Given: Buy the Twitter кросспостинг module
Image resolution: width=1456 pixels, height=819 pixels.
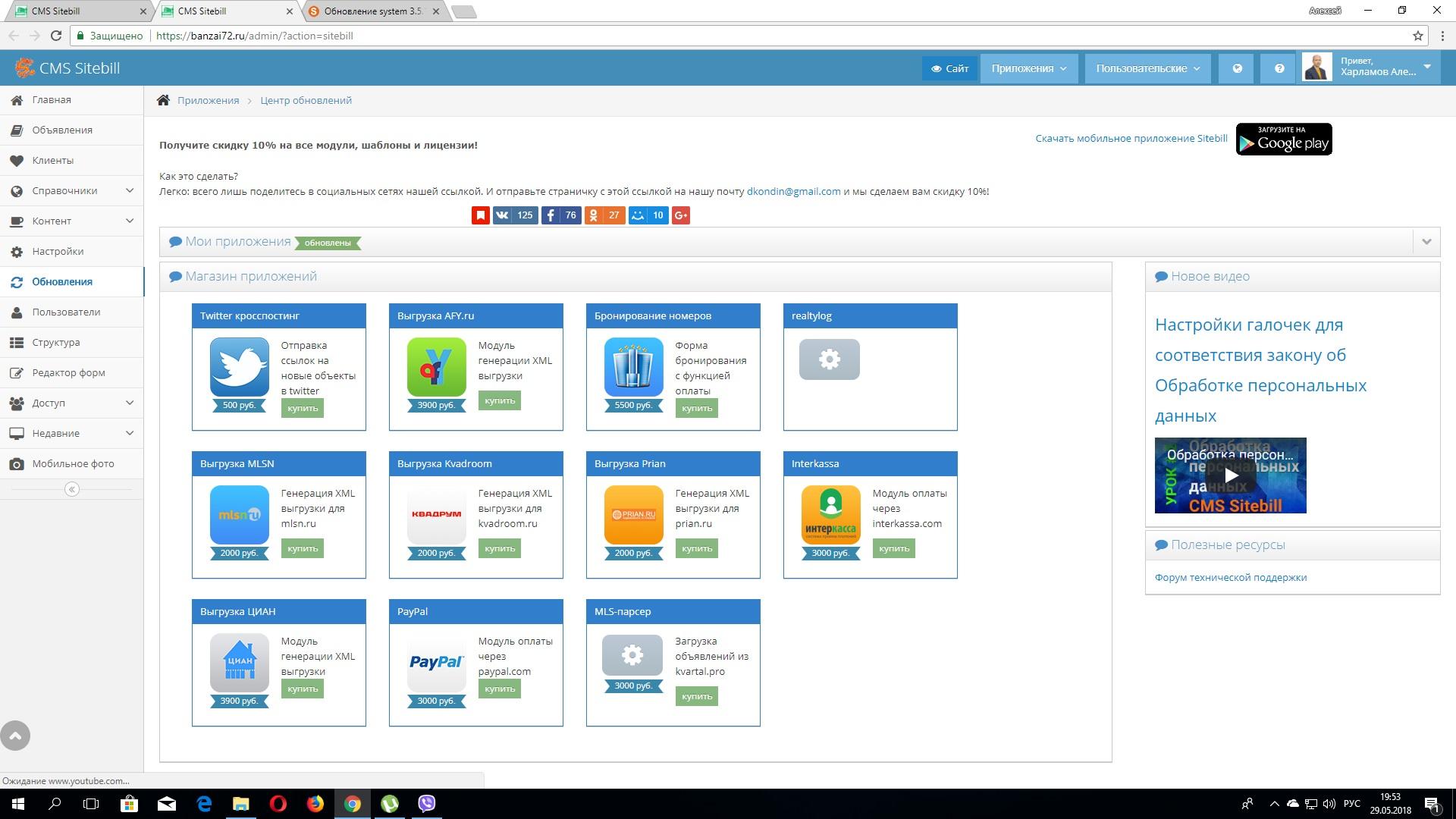Looking at the screenshot, I should (303, 408).
